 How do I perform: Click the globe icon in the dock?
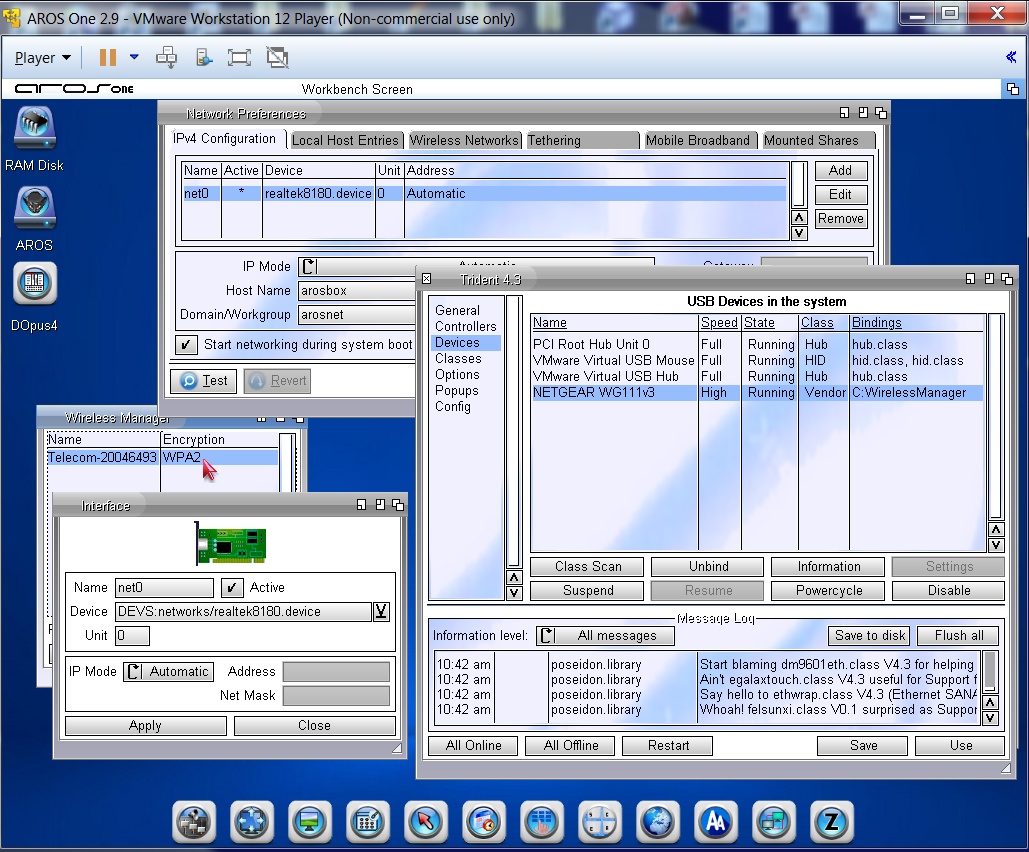pyautogui.click(x=657, y=822)
